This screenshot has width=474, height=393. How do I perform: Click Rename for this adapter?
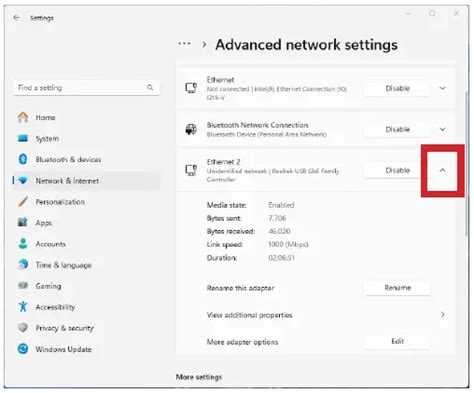(397, 288)
